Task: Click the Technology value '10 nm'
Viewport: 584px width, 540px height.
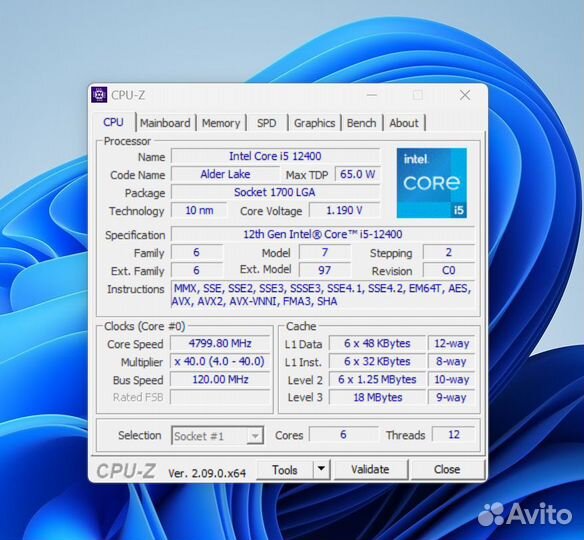Action: click(x=199, y=210)
